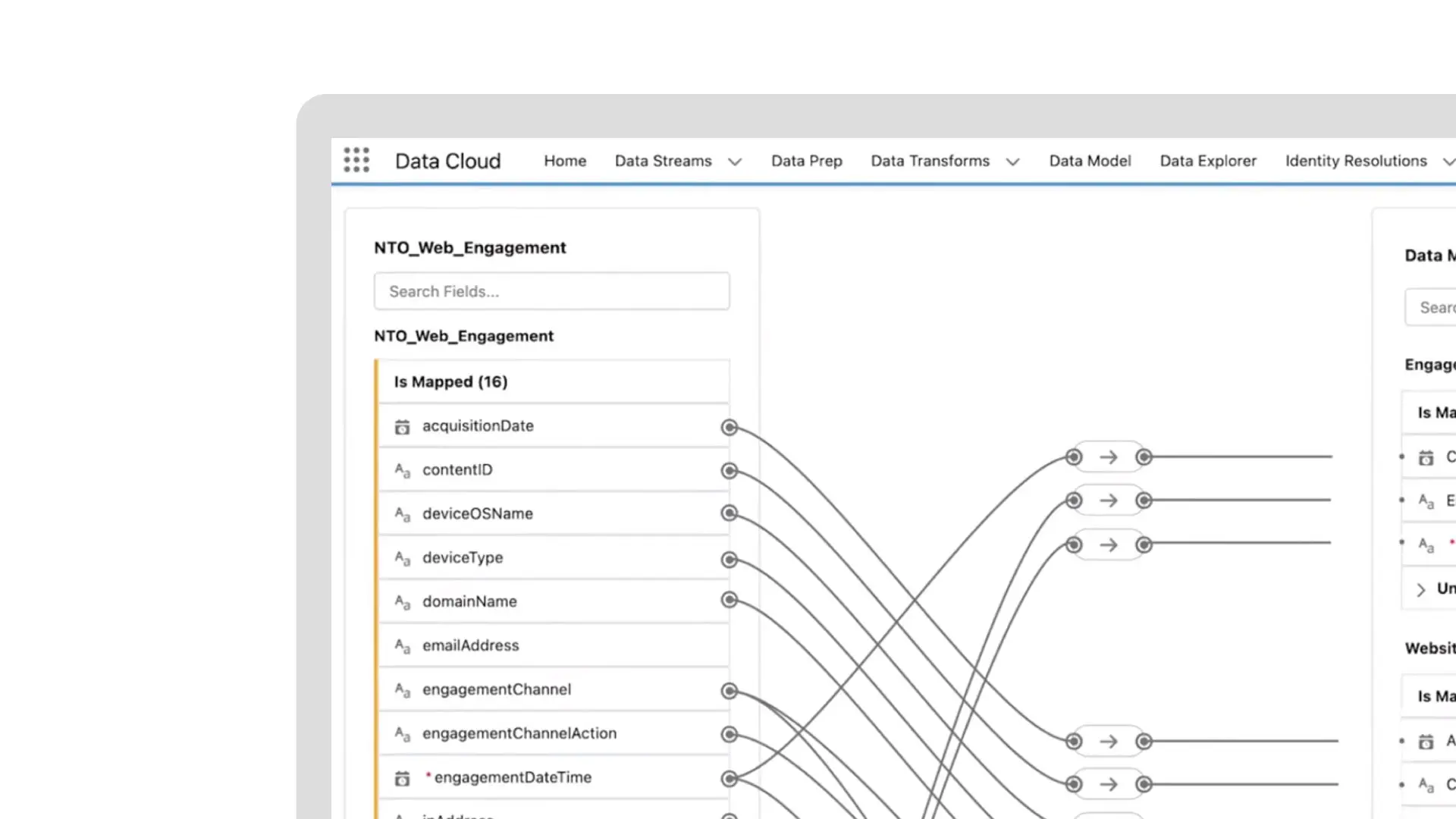Click the date icon beside engagementDateTime
The width and height of the screenshot is (1456, 819).
click(x=402, y=779)
